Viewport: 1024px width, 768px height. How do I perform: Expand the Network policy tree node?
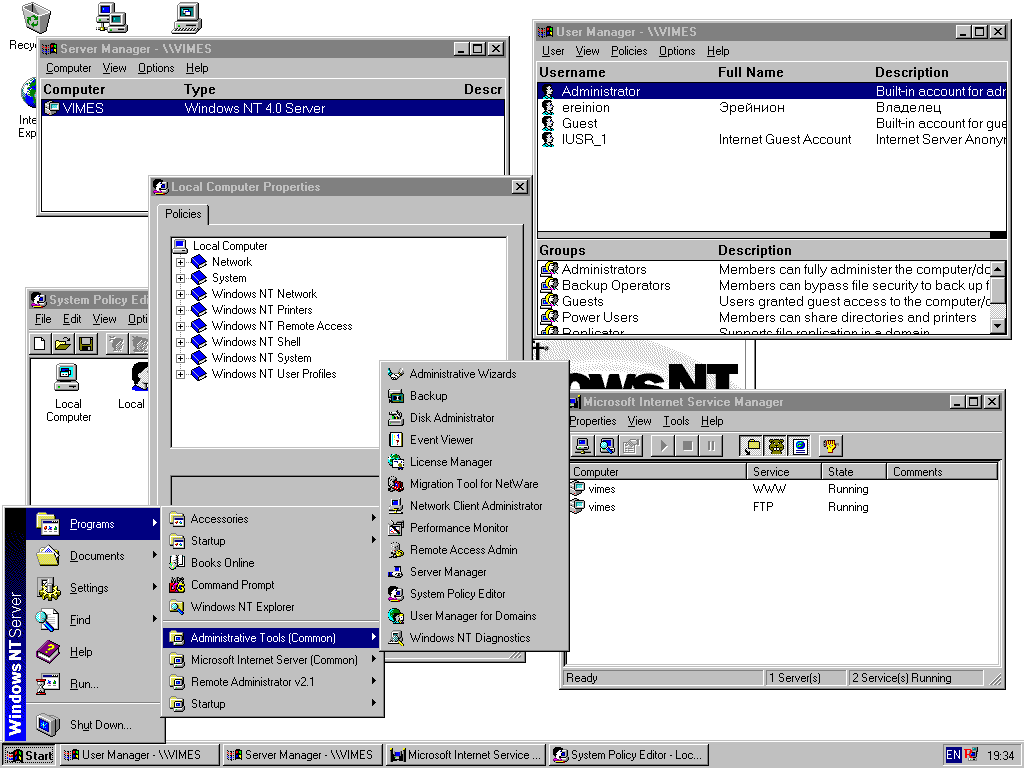[x=181, y=262]
